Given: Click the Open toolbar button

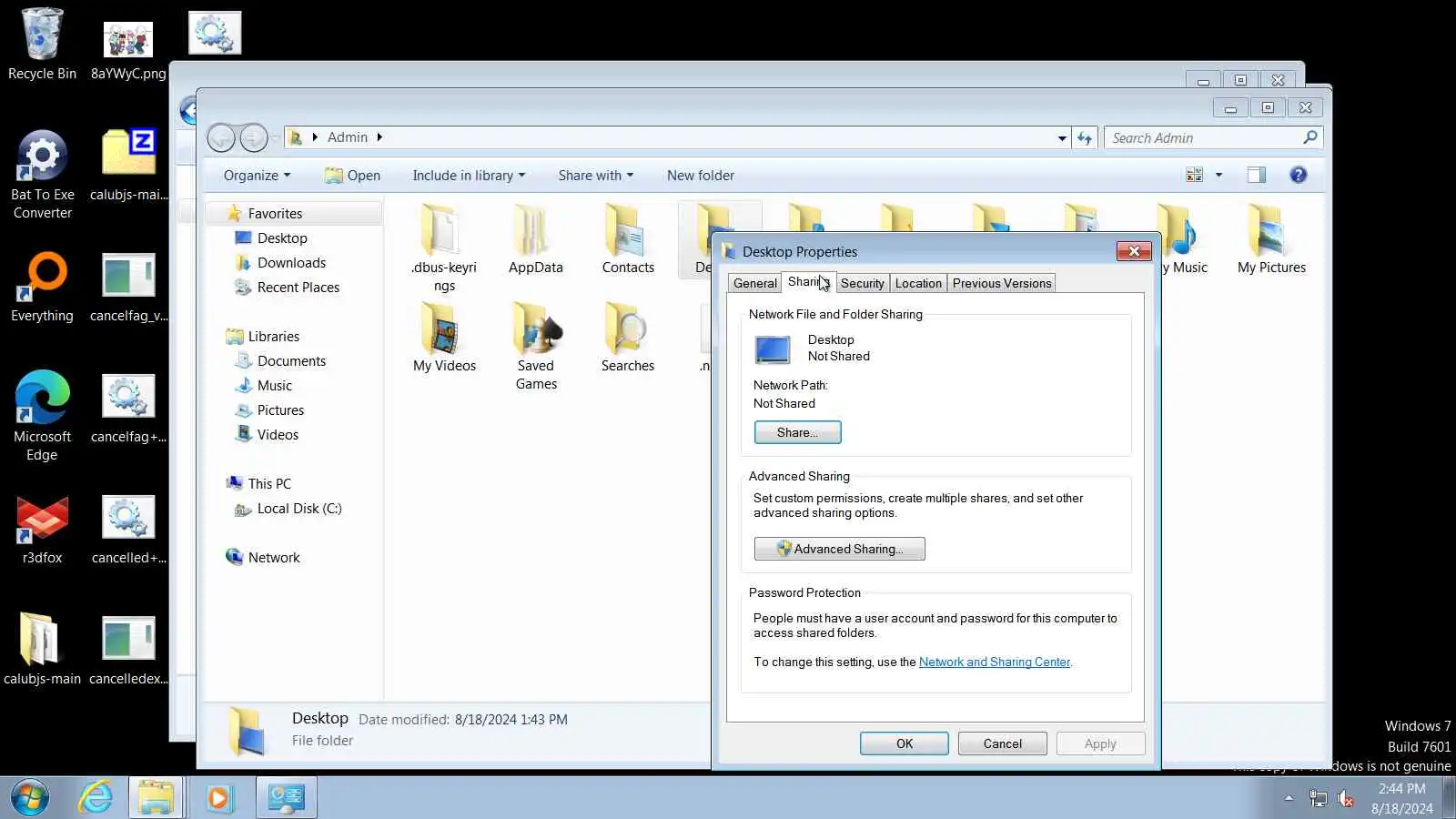Looking at the screenshot, I should click(352, 176).
